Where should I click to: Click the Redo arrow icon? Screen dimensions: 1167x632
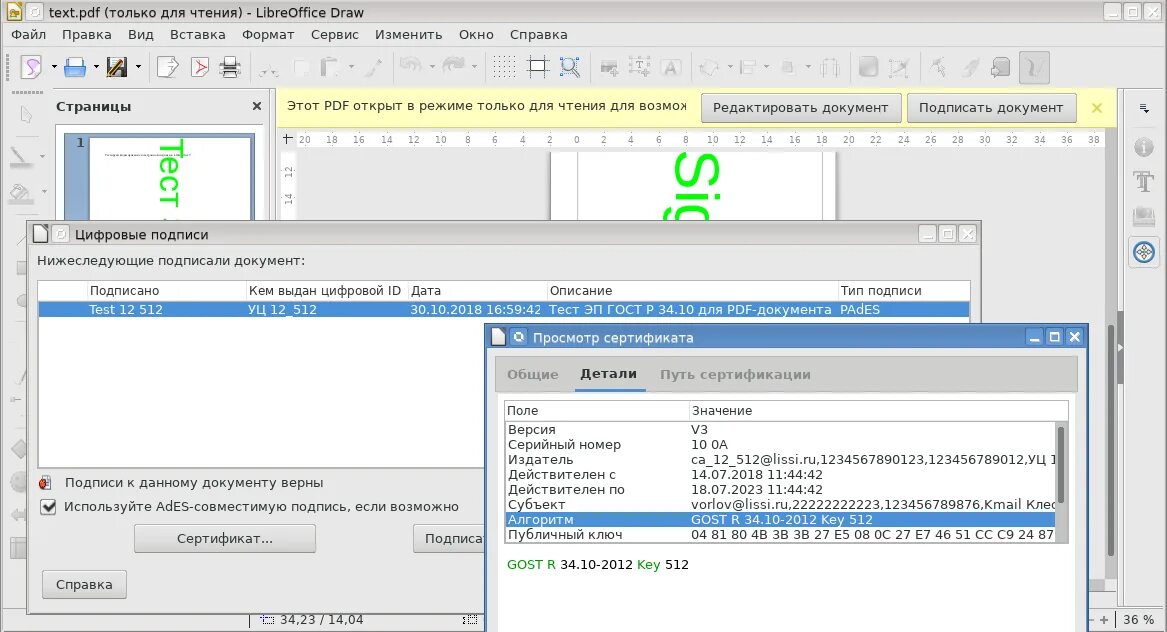(453, 67)
